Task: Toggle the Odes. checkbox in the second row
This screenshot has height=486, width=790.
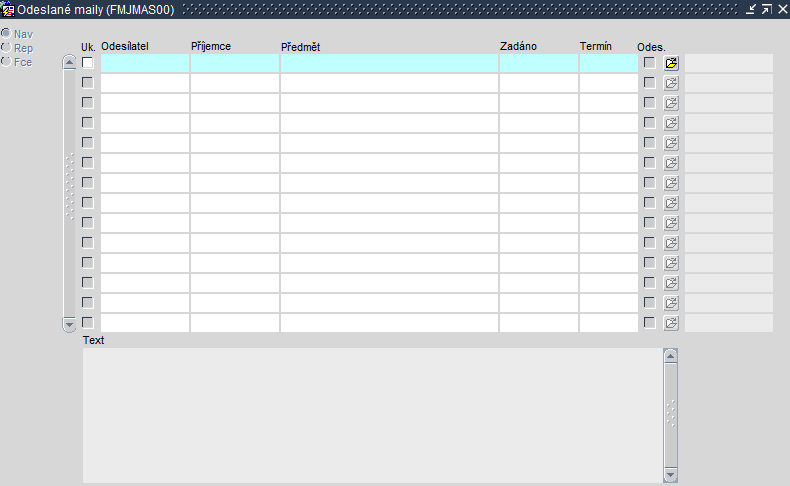Action: [649, 83]
